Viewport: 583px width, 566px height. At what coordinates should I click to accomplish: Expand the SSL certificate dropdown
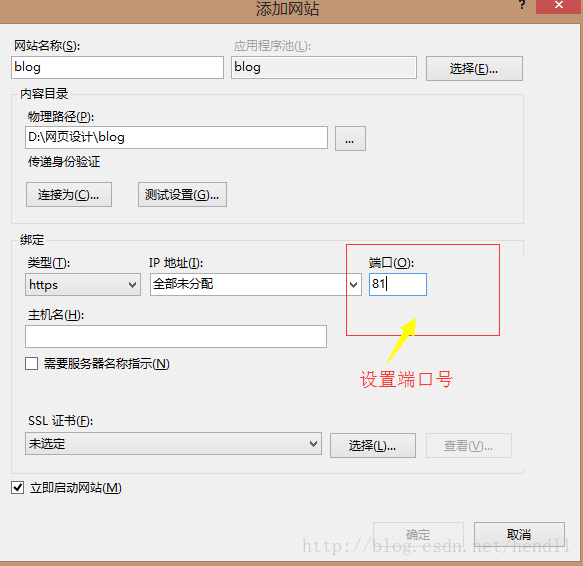coord(173,444)
